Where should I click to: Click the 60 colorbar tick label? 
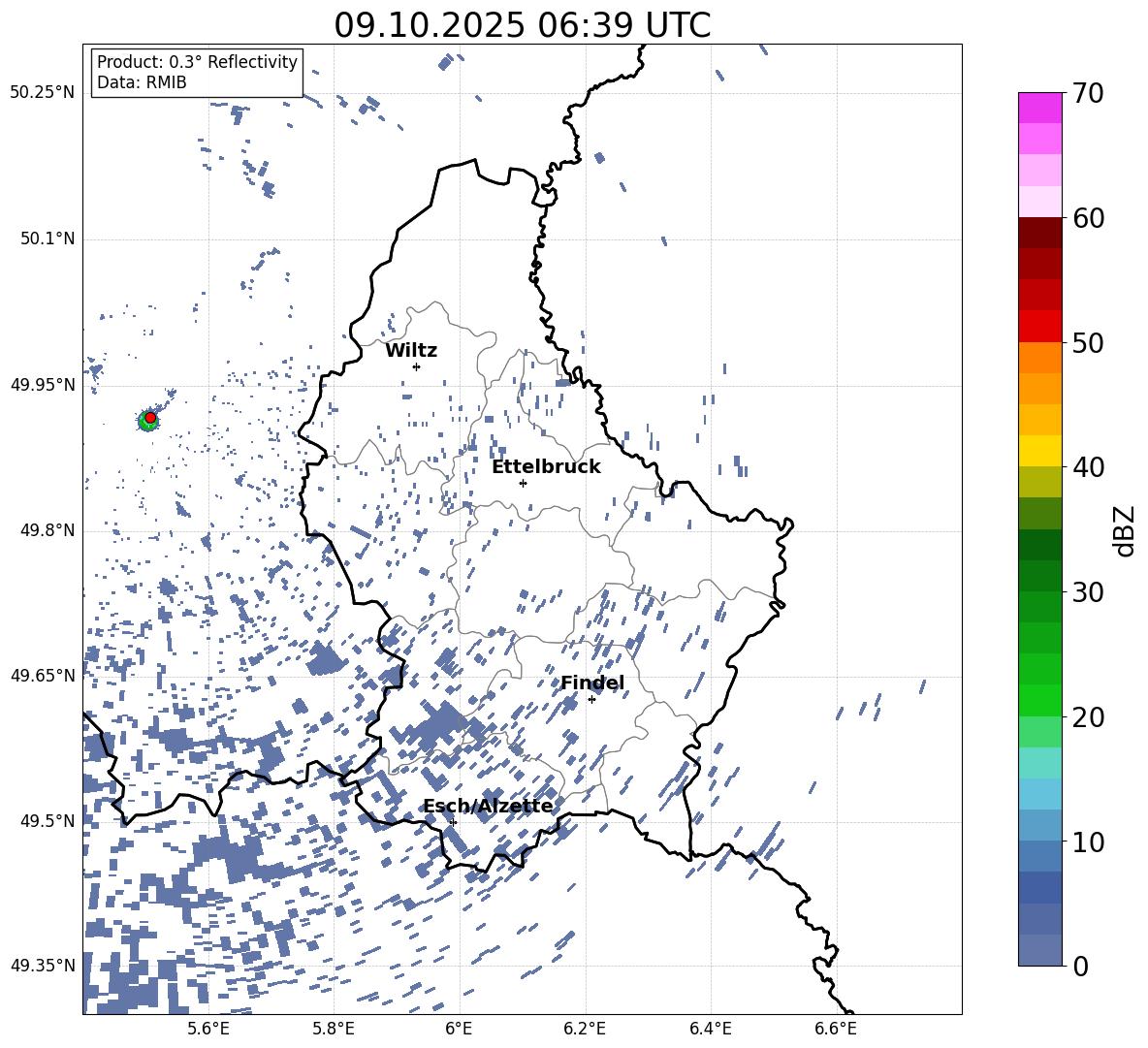pyautogui.click(x=1088, y=218)
